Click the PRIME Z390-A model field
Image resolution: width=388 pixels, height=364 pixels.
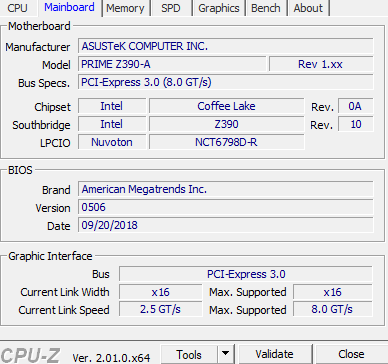click(172, 64)
